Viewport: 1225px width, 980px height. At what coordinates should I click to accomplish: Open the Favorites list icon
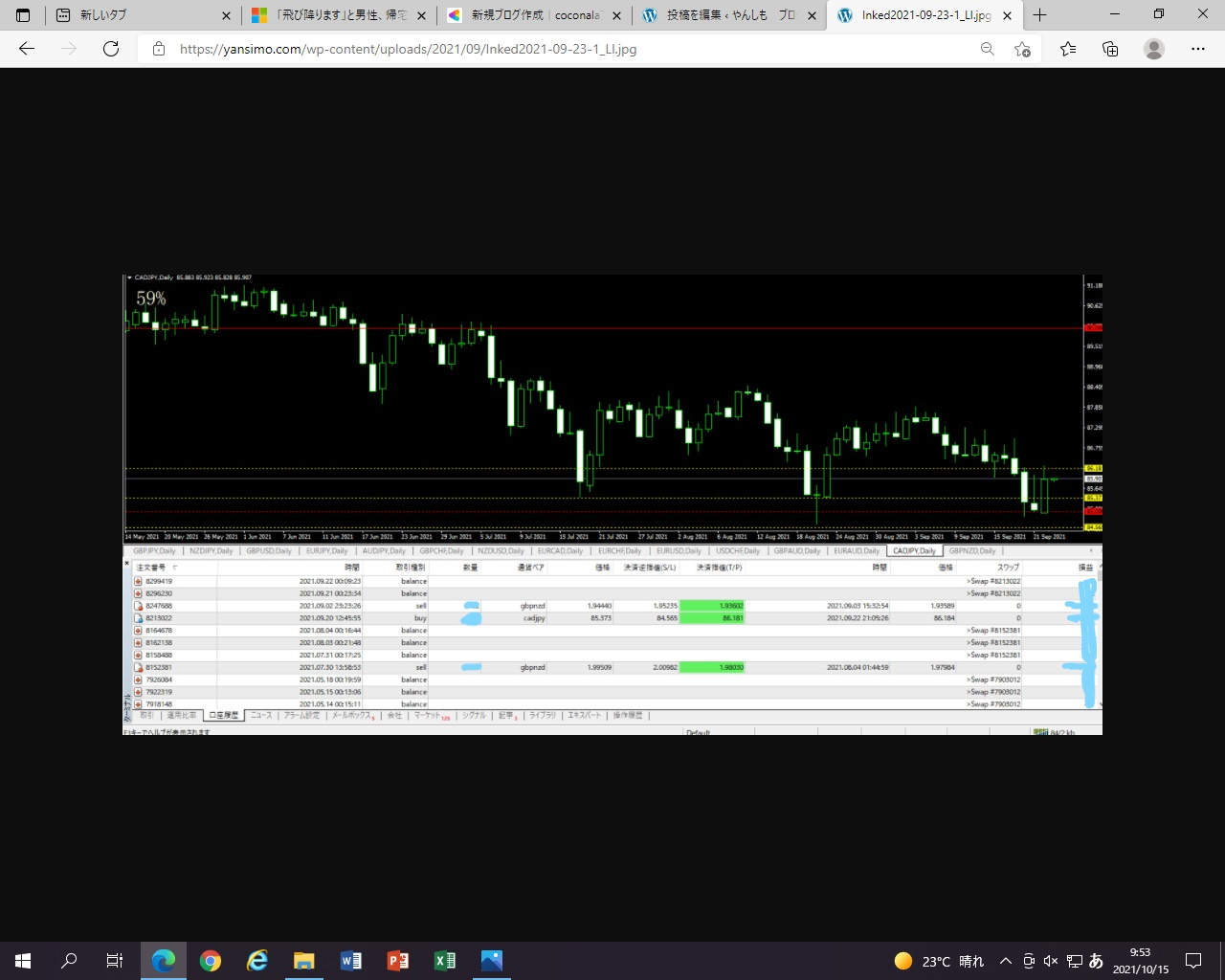click(1068, 49)
